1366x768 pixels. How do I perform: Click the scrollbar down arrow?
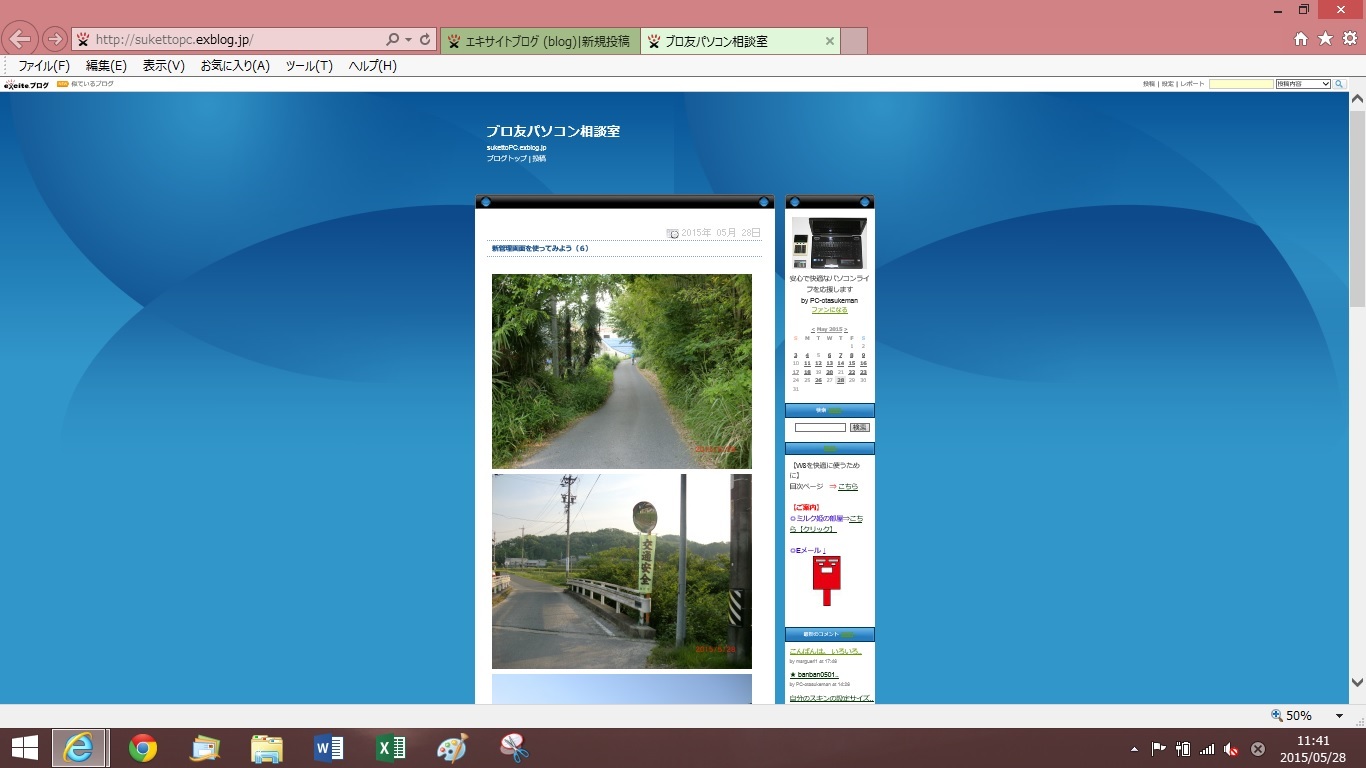pos(1357,682)
